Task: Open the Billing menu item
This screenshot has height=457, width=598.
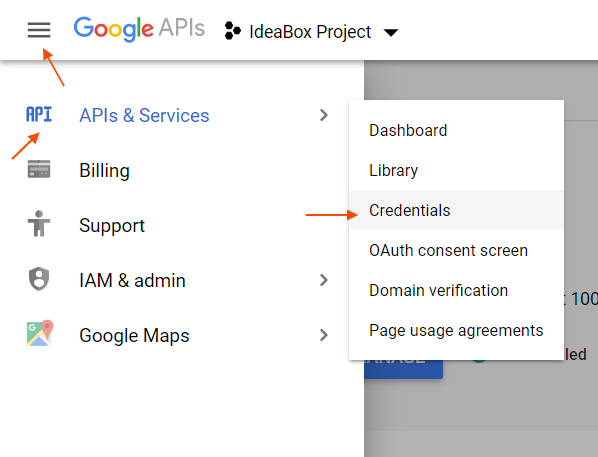Action: [104, 171]
